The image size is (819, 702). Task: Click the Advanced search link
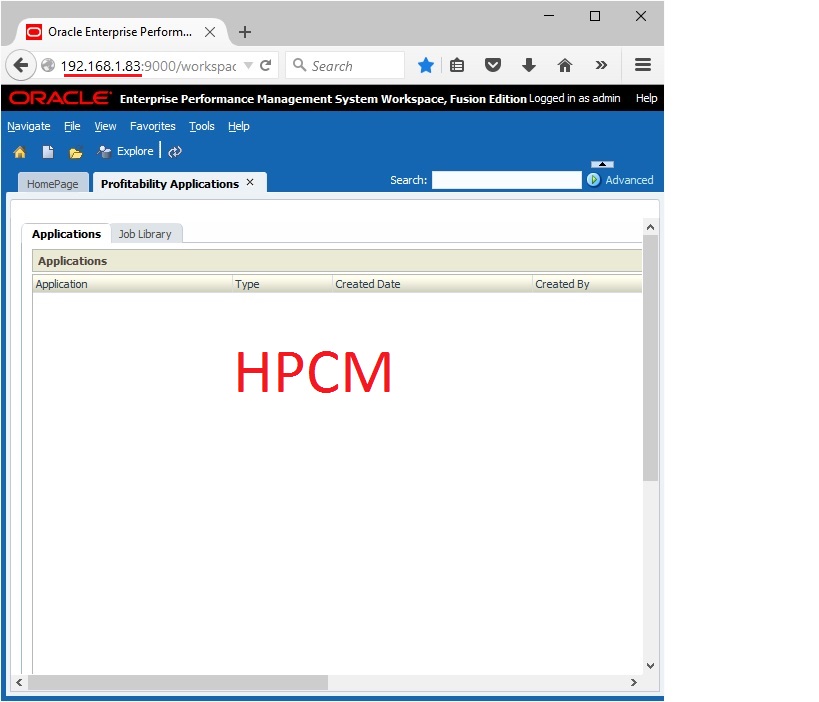[x=629, y=180]
